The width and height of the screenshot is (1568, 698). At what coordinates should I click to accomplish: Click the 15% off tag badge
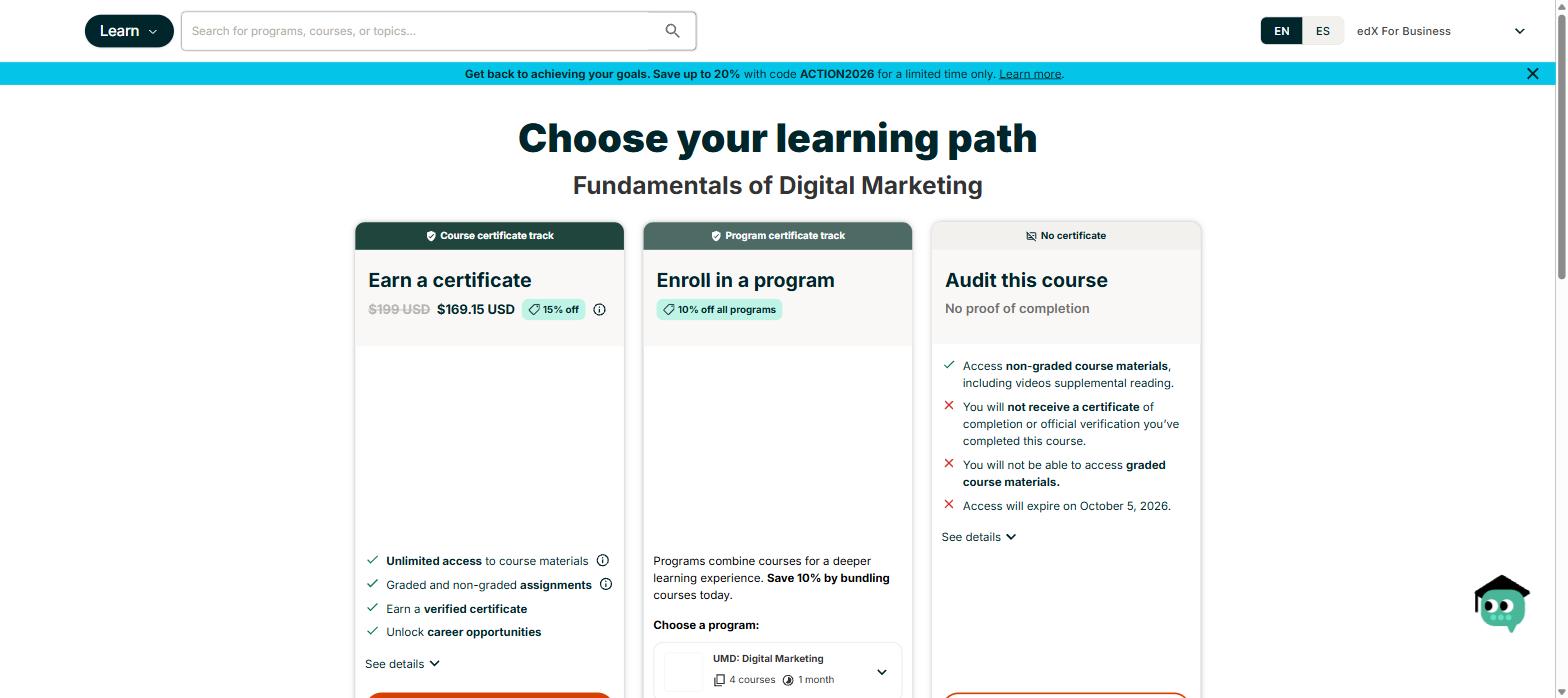(553, 309)
